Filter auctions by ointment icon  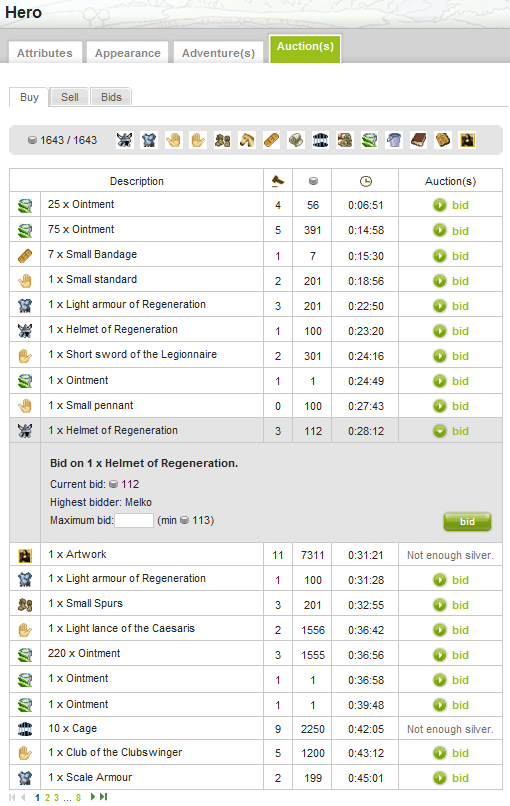point(369,140)
